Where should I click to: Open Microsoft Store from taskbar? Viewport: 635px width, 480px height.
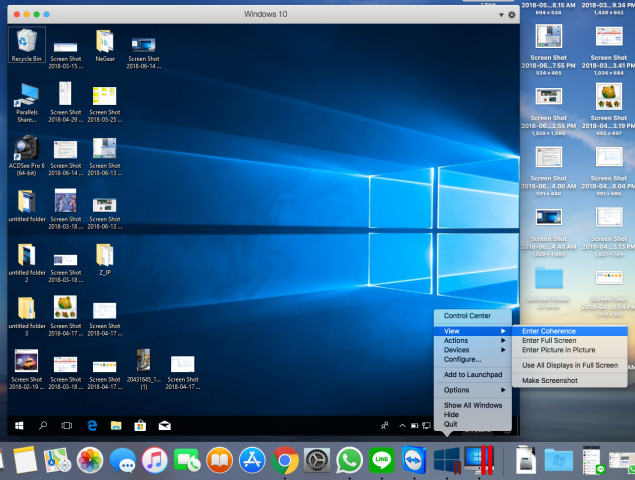pyautogui.click(x=140, y=425)
